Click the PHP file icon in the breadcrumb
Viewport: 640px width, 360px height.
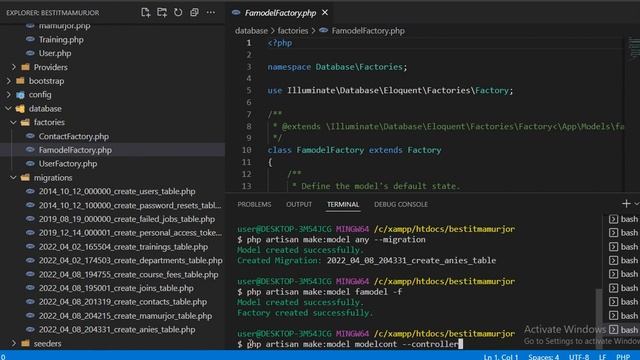click(x=324, y=30)
